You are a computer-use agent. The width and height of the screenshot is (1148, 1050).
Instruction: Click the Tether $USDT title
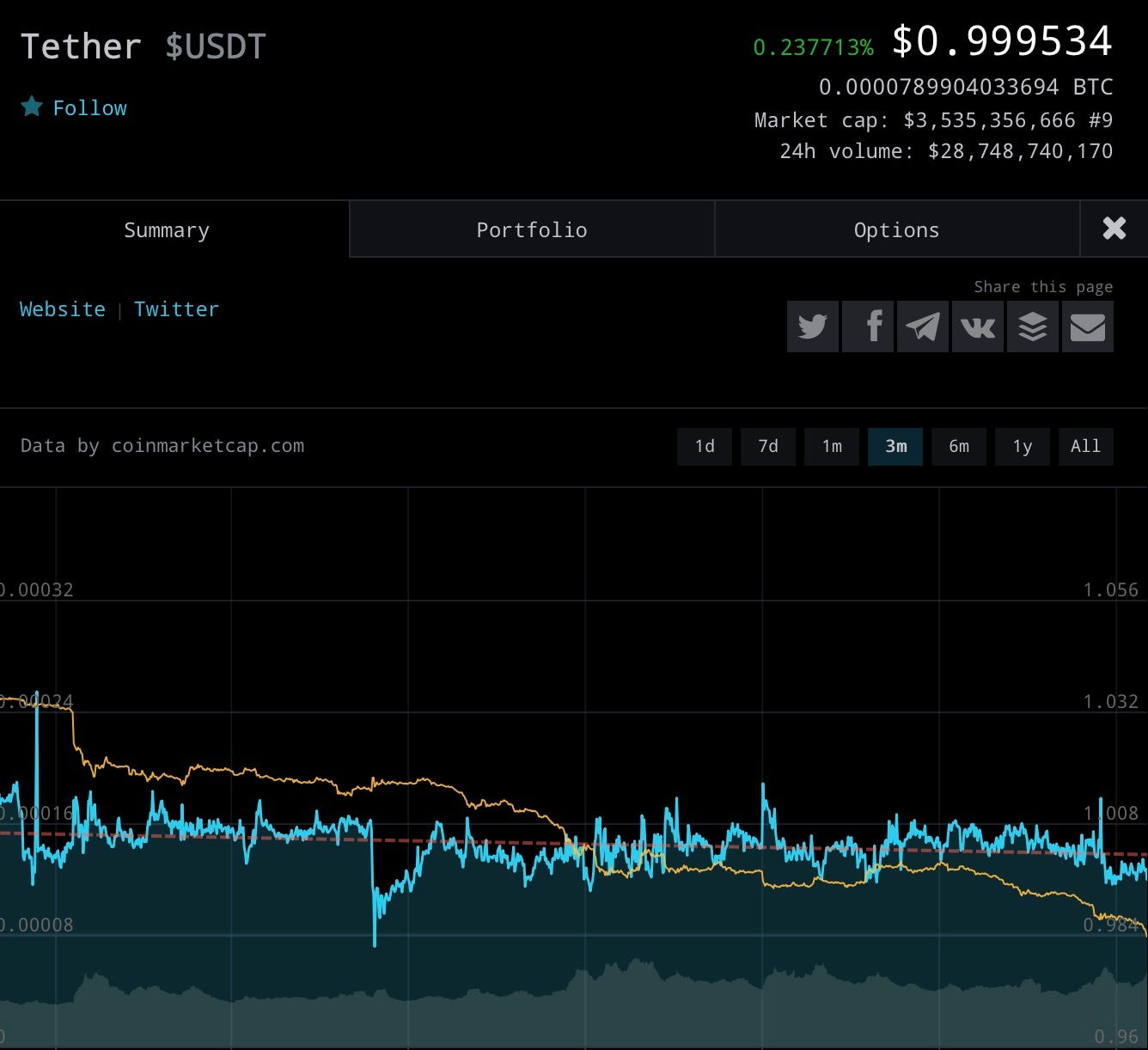[x=143, y=46]
